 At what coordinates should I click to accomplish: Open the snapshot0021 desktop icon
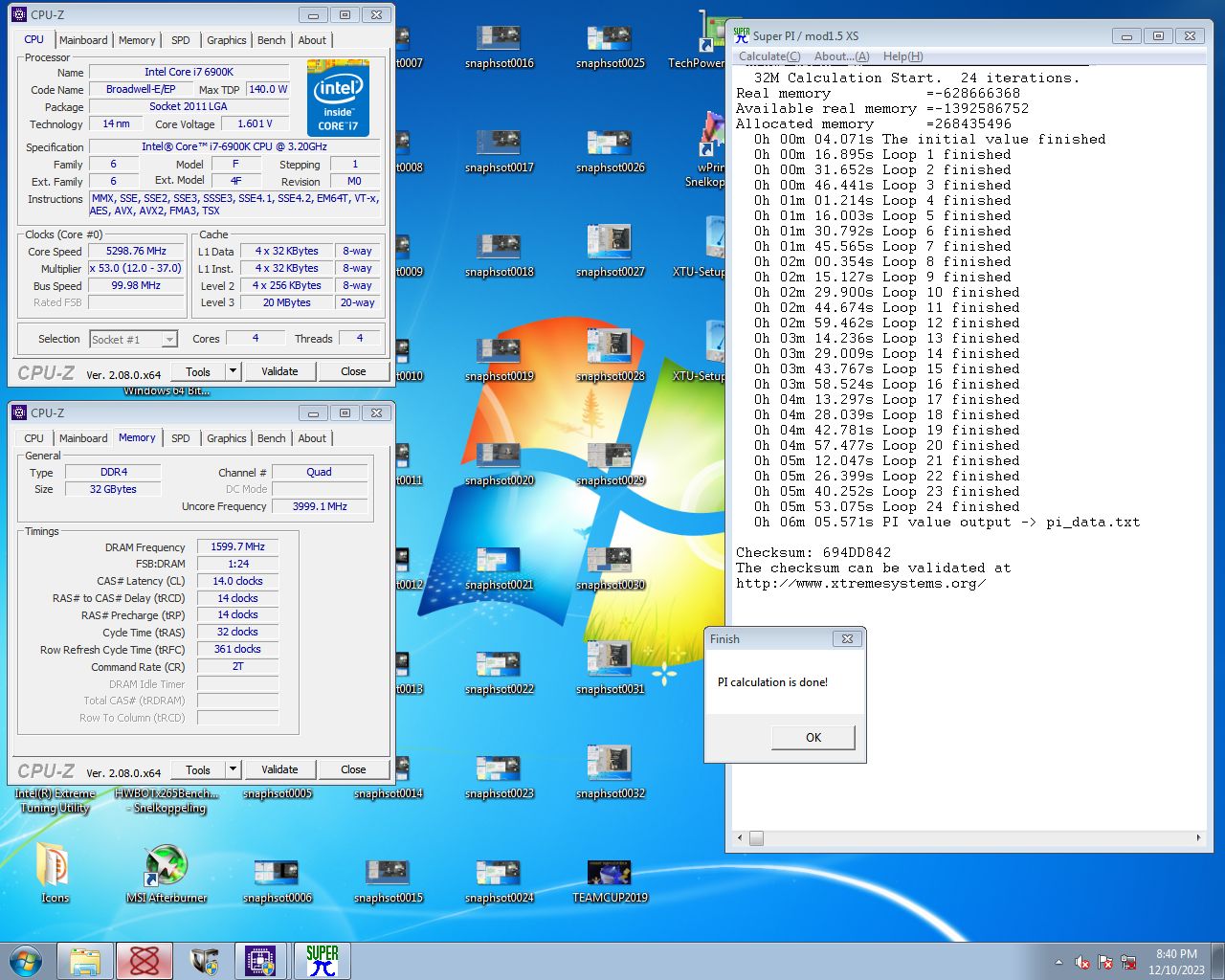coord(499,568)
